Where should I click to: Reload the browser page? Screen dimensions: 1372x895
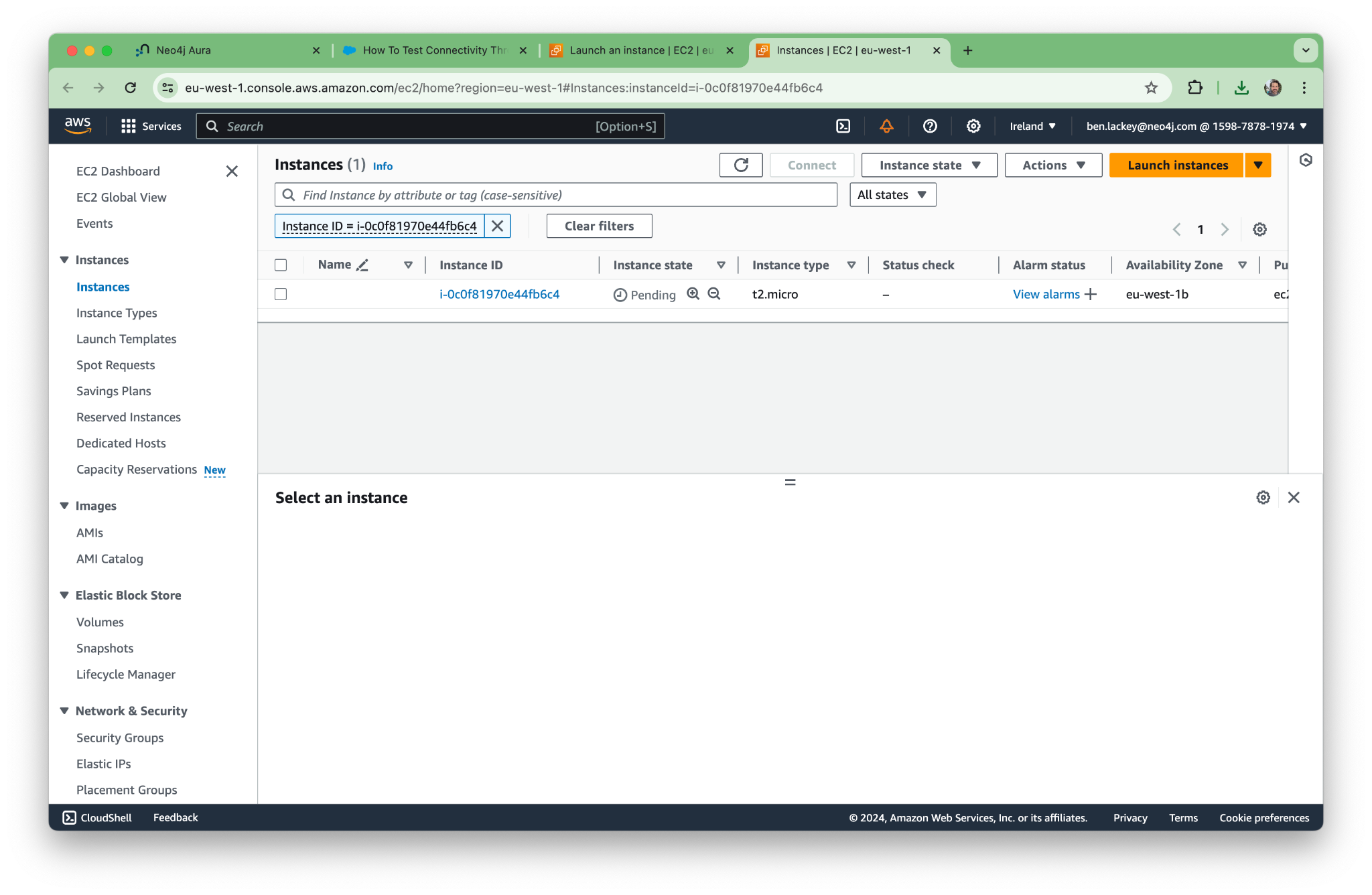(x=131, y=88)
